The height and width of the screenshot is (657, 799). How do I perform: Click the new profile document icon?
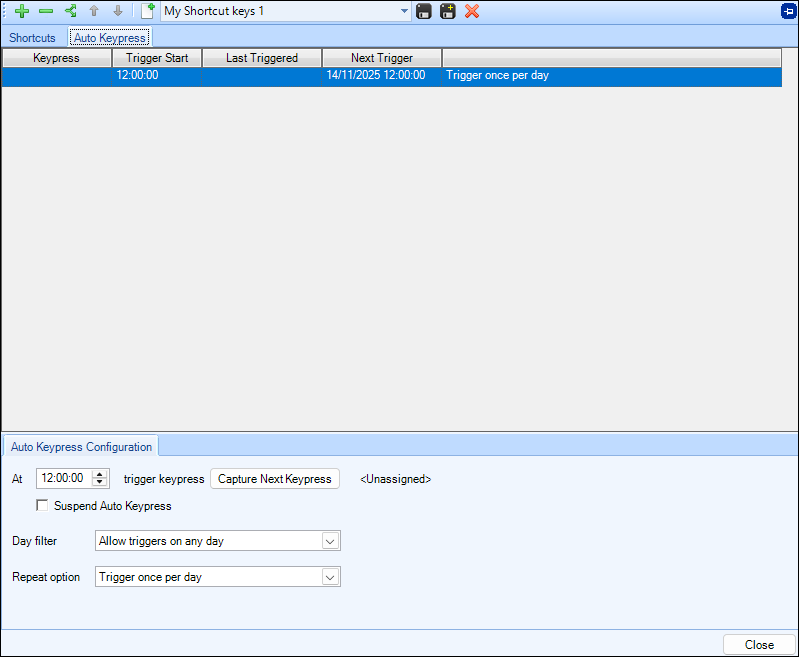point(148,11)
